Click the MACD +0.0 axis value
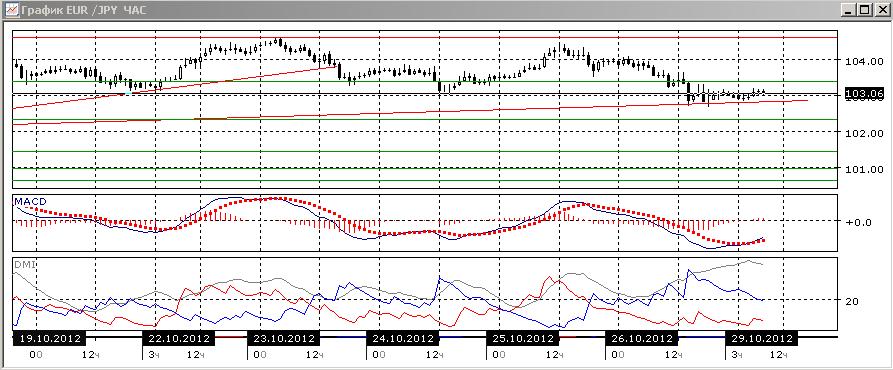The height and width of the screenshot is (370, 893). 859,222
